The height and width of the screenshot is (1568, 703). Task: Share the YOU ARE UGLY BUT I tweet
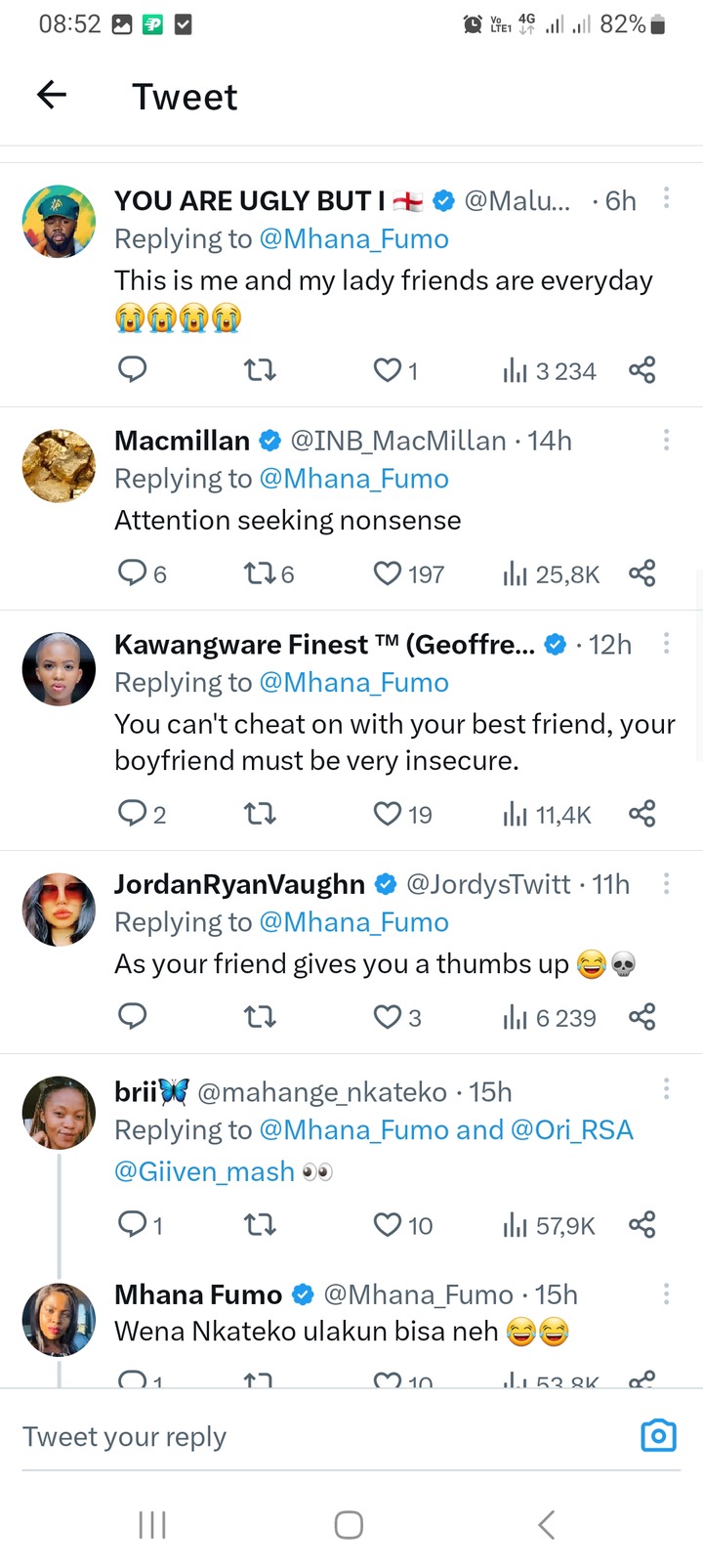(641, 370)
